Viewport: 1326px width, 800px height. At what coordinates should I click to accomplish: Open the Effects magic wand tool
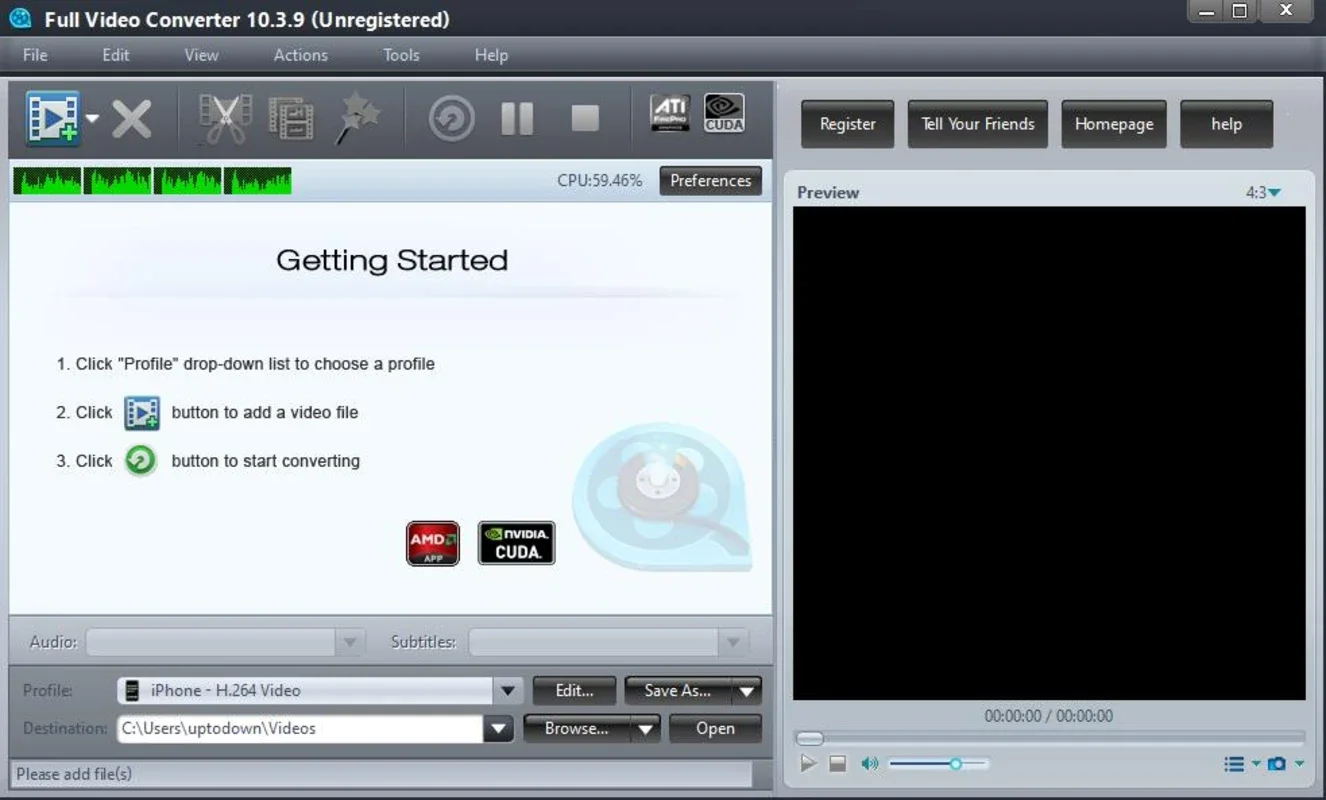pos(357,119)
